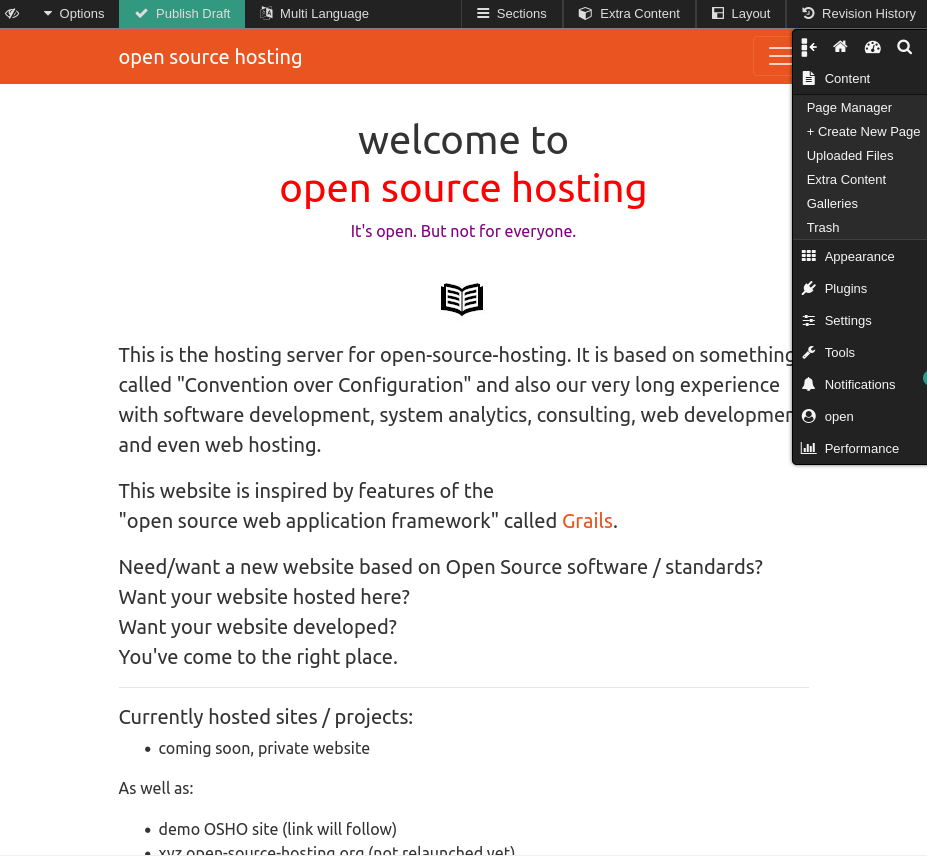Follow the Grails hyperlink
The width and height of the screenshot is (927, 856).
point(587,521)
